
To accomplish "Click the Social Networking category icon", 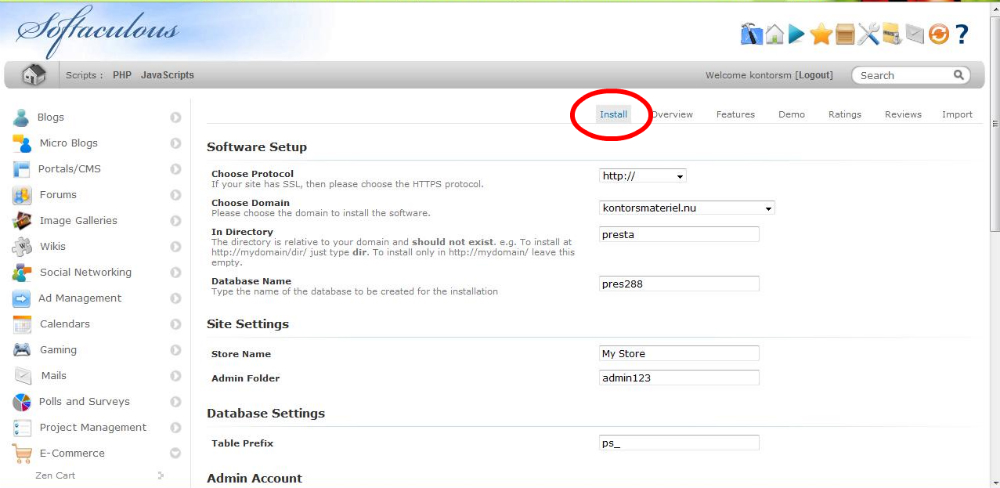I will (x=22, y=272).
